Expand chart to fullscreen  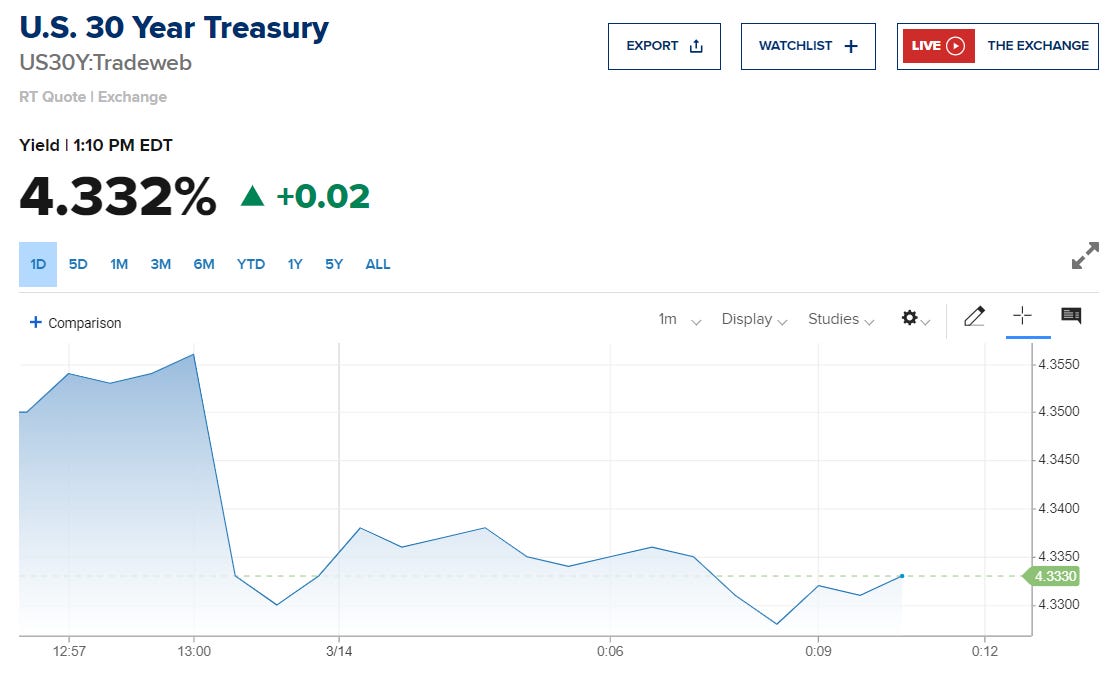tap(1085, 256)
